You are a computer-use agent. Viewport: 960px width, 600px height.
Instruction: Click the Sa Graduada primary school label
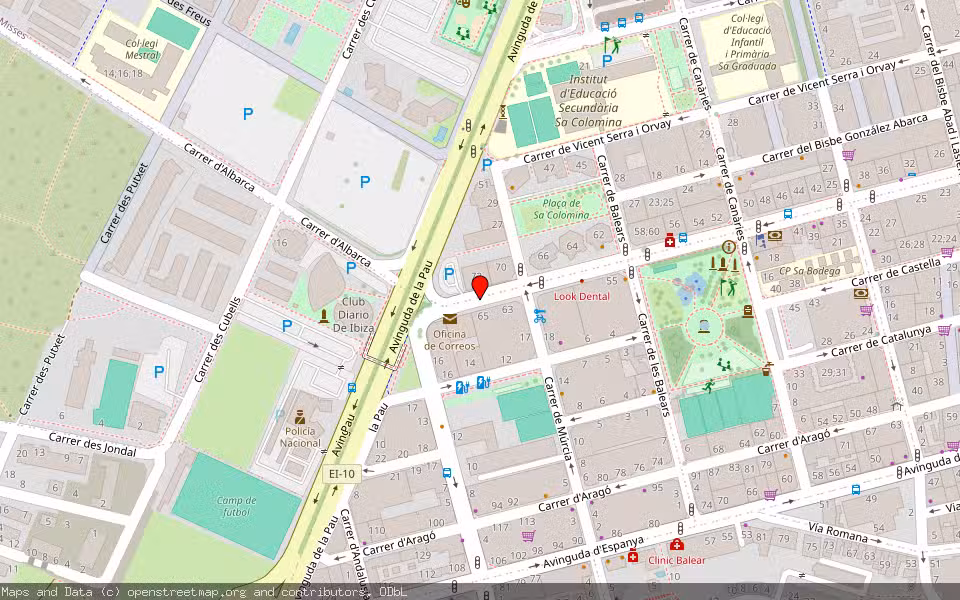(x=747, y=42)
